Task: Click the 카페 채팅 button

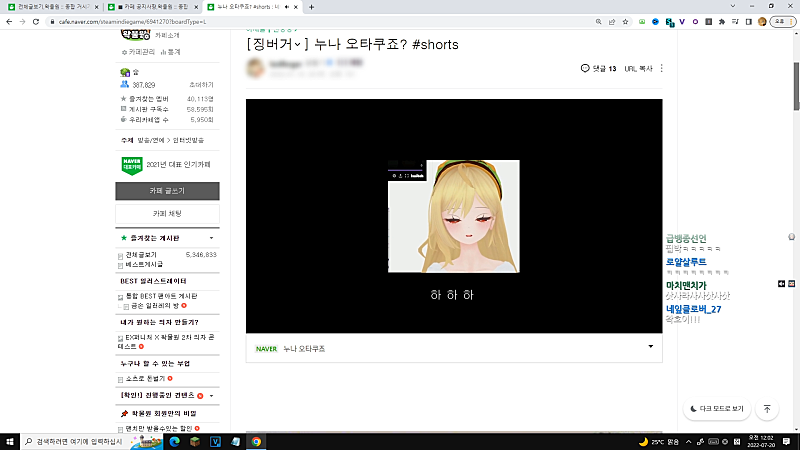Action: [167, 214]
